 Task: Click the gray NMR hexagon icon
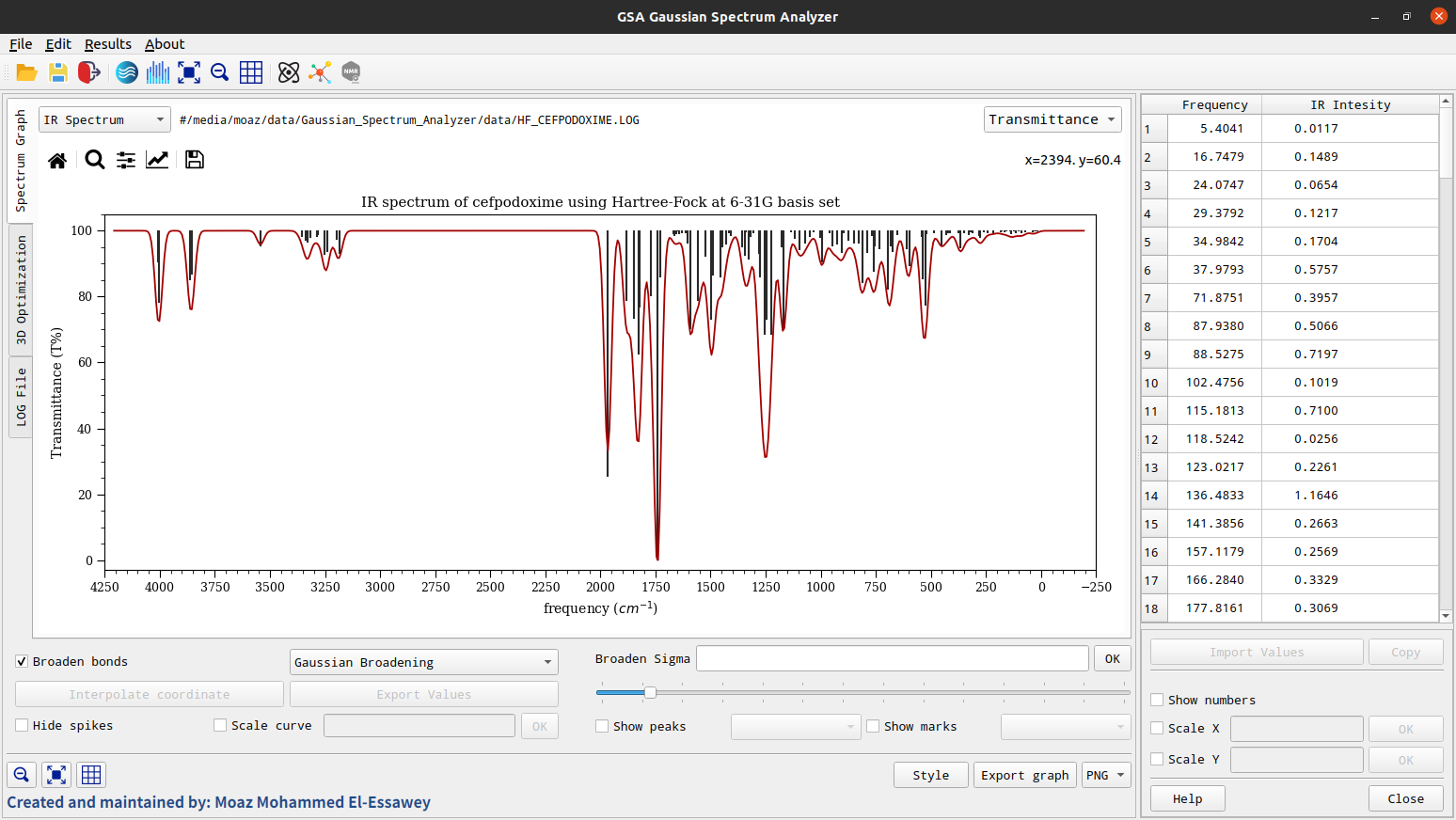351,72
